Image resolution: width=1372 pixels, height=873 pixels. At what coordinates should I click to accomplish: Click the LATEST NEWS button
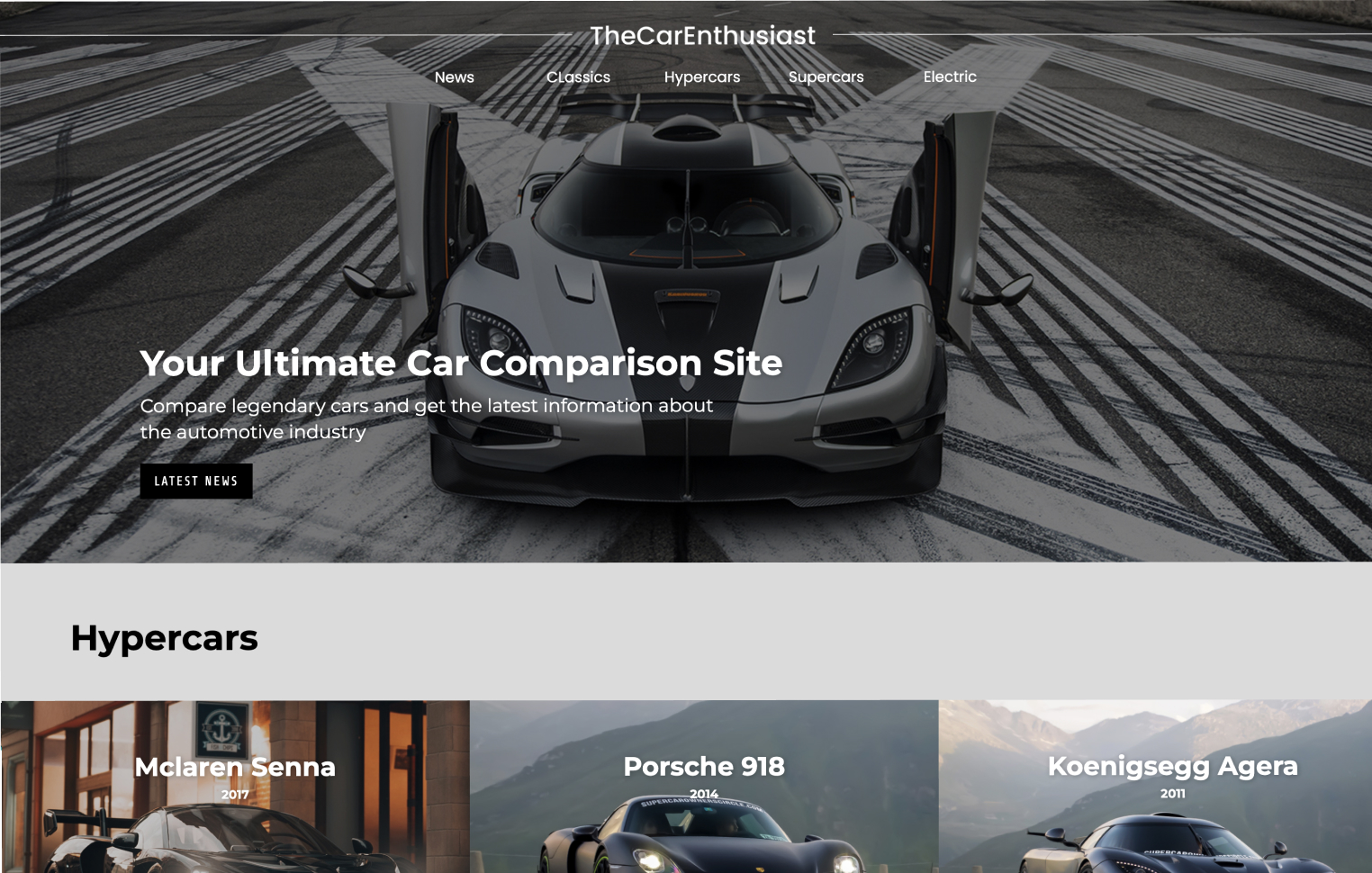(196, 481)
